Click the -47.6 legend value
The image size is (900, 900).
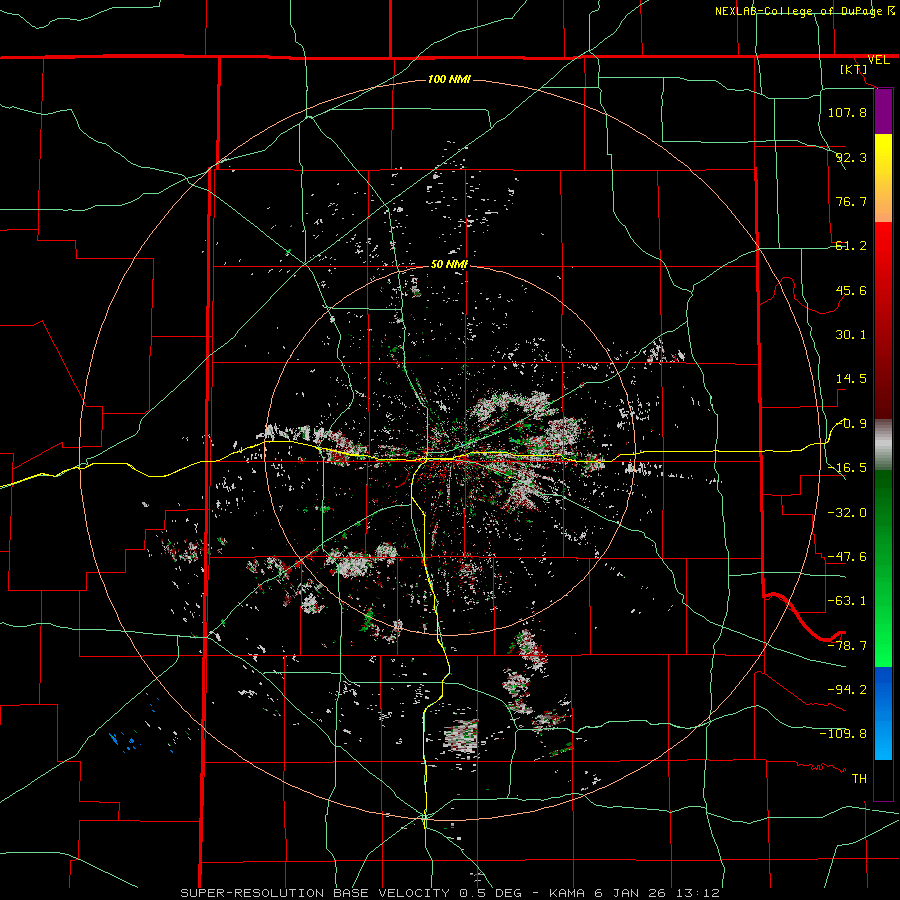(x=847, y=557)
